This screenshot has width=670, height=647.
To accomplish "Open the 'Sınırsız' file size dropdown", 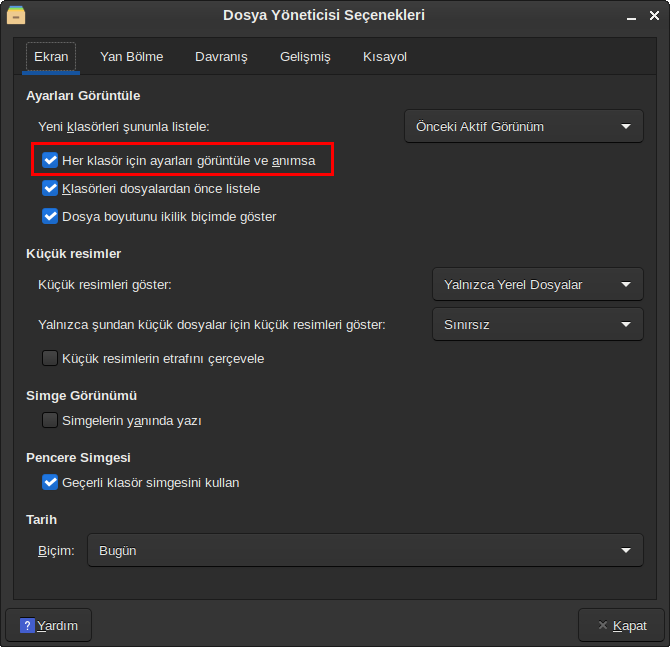I will pos(536,324).
